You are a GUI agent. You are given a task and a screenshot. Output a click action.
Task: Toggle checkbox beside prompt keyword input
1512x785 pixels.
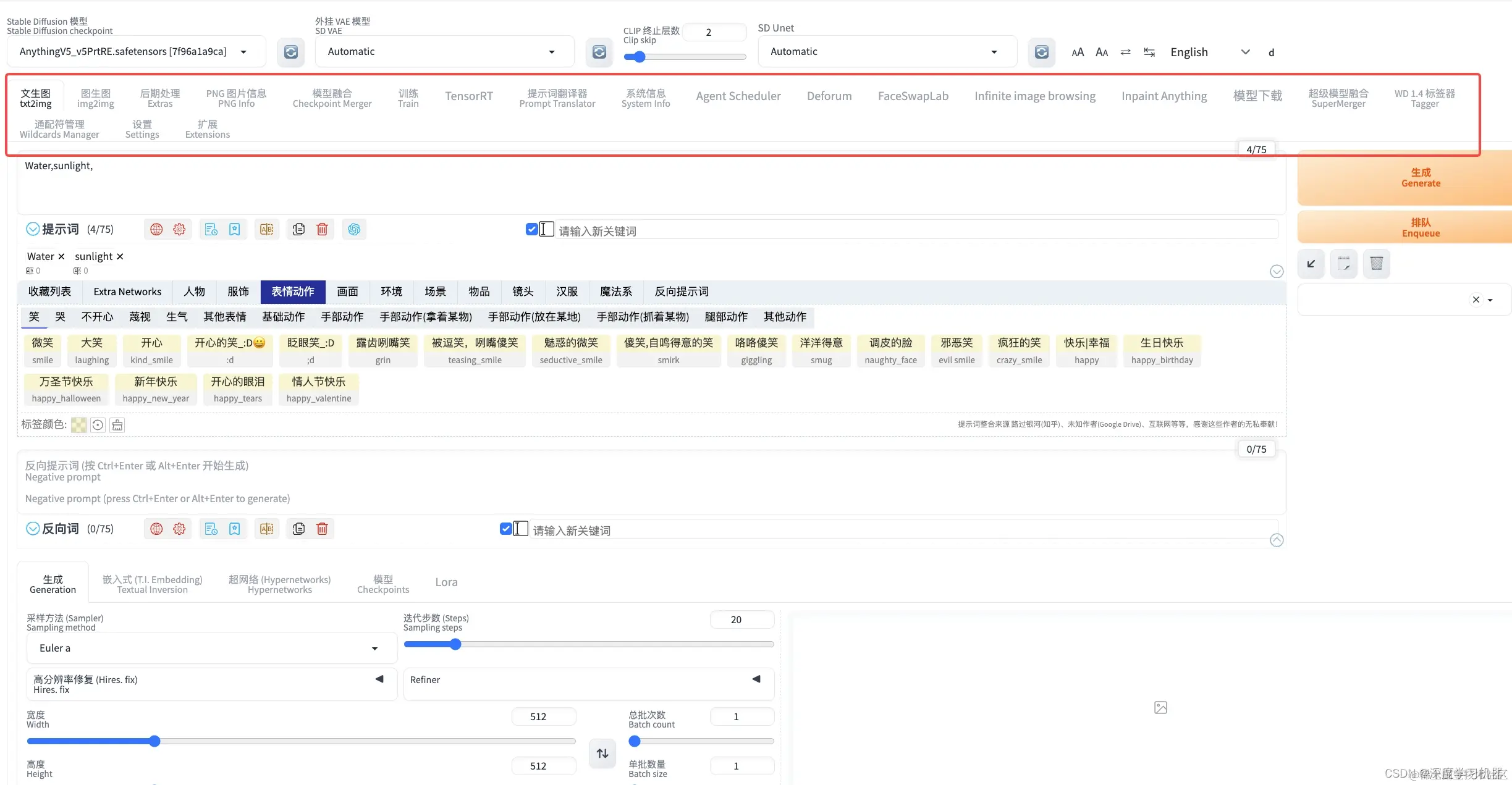(x=531, y=230)
